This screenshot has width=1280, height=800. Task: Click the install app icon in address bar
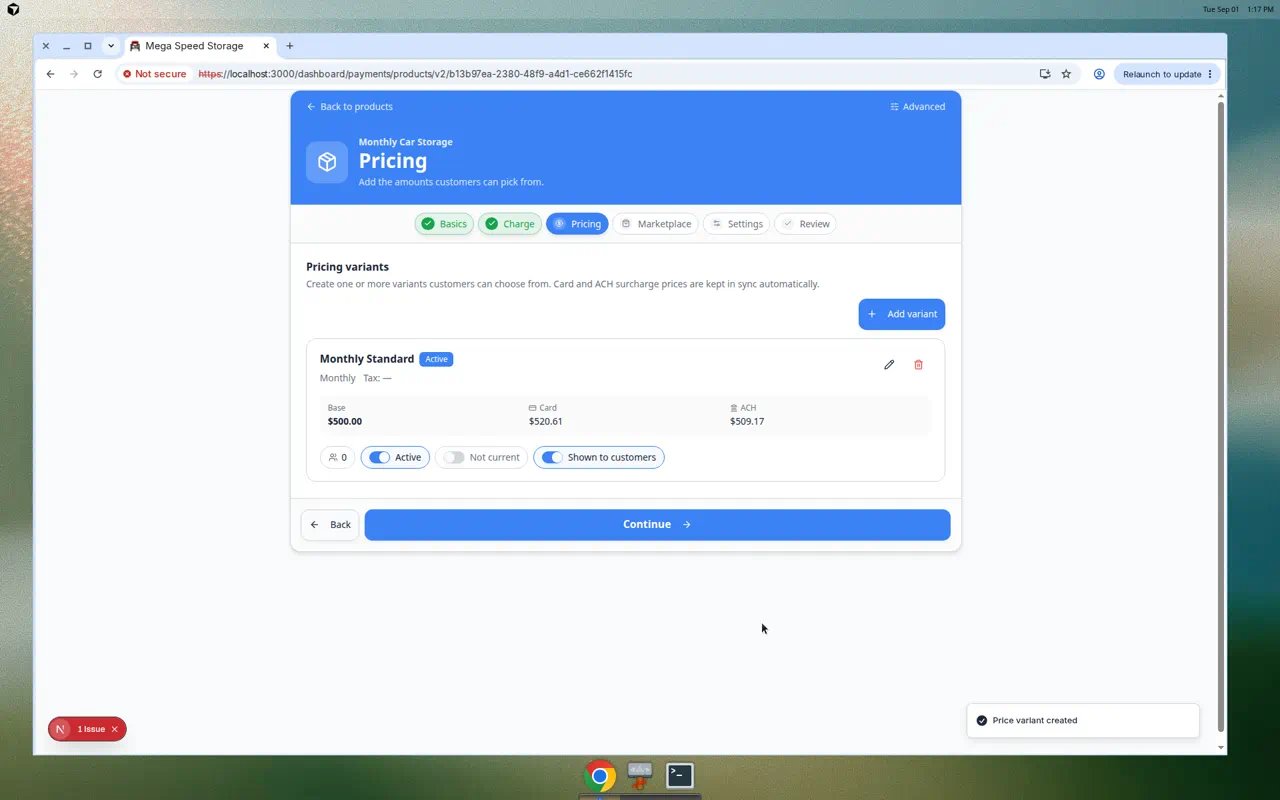1045,74
